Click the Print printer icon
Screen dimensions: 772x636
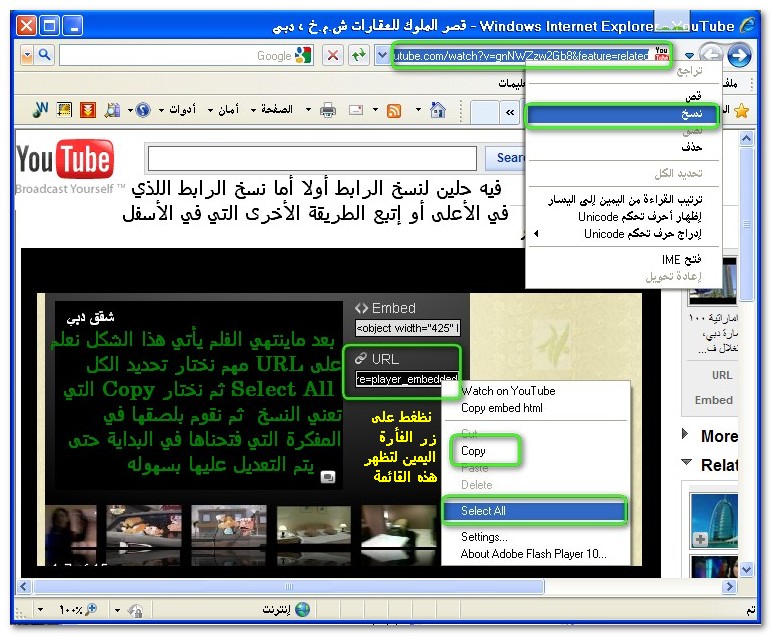coord(328,110)
